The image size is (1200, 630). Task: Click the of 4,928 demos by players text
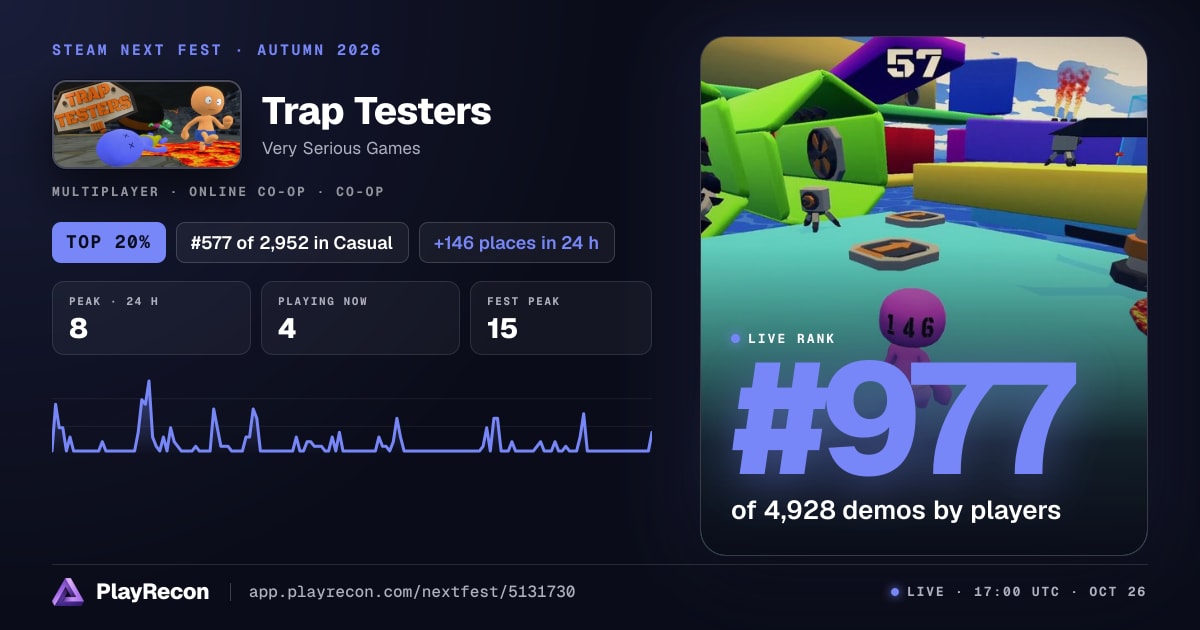coord(896,510)
